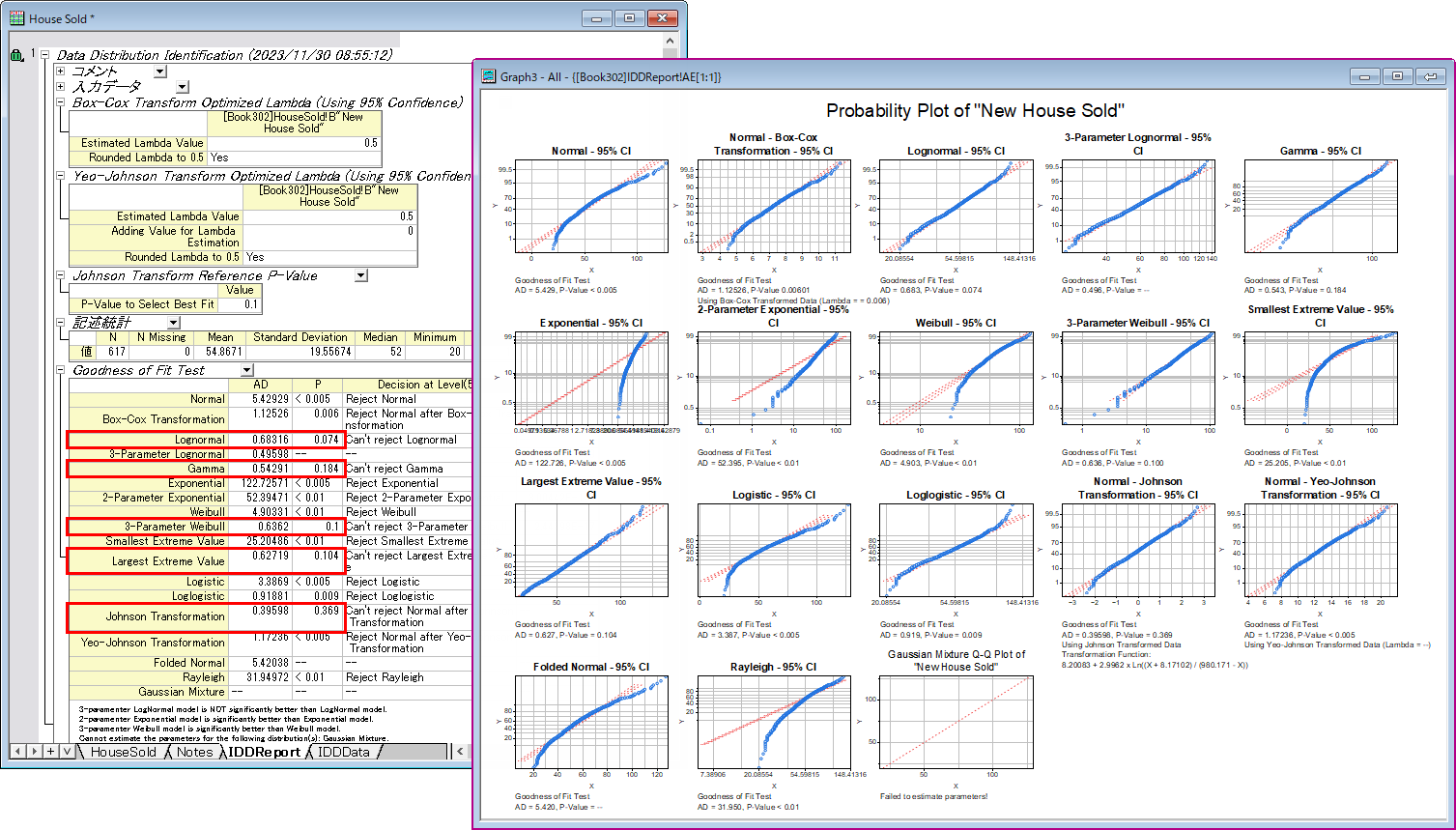Select the Normal - 95% CI probability plot
The height and width of the screenshot is (830, 1456).
[591, 207]
